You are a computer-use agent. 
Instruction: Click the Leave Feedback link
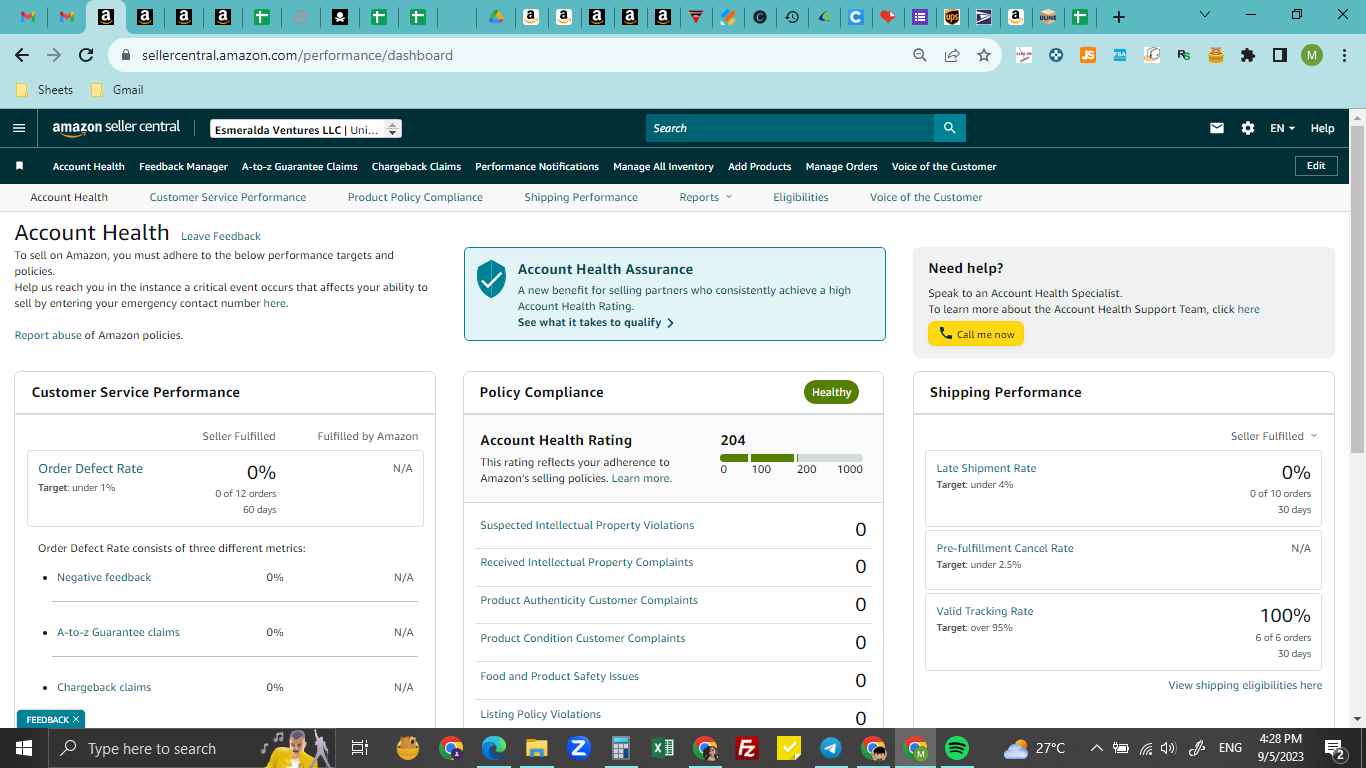point(221,236)
